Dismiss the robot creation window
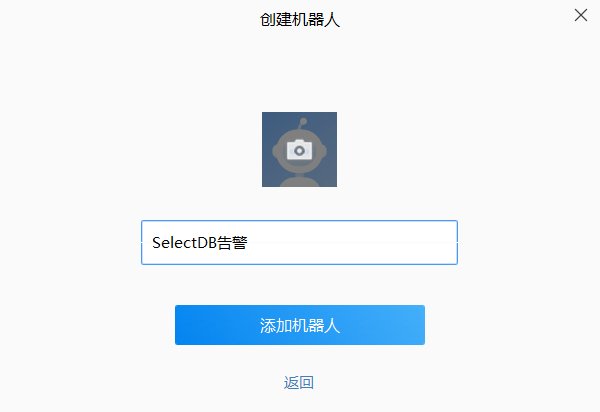 [580, 15]
